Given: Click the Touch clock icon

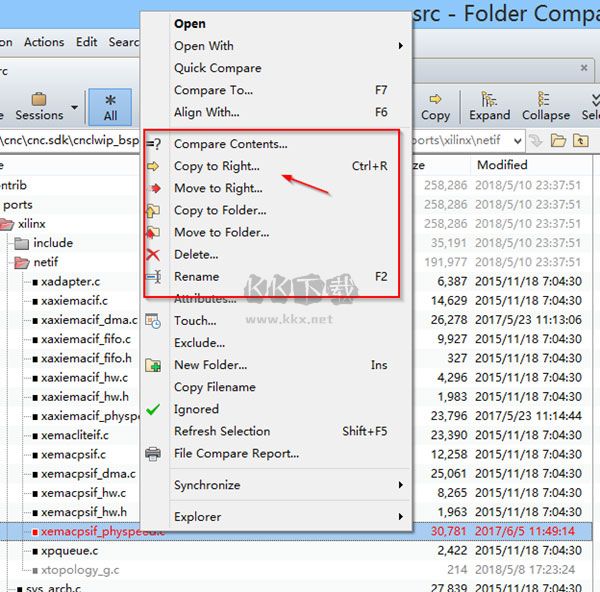Looking at the screenshot, I should (x=153, y=321).
